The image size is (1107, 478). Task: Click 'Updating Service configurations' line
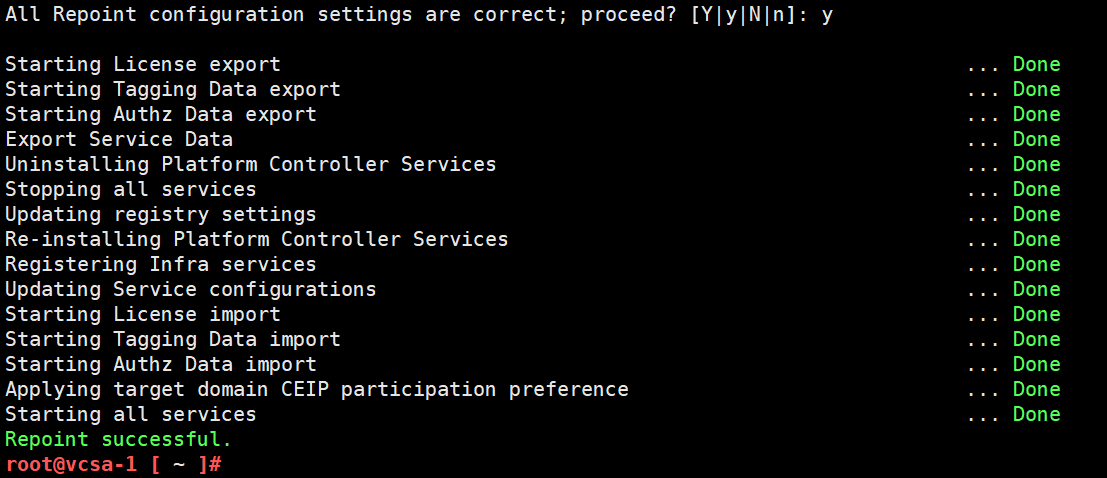[191, 289]
